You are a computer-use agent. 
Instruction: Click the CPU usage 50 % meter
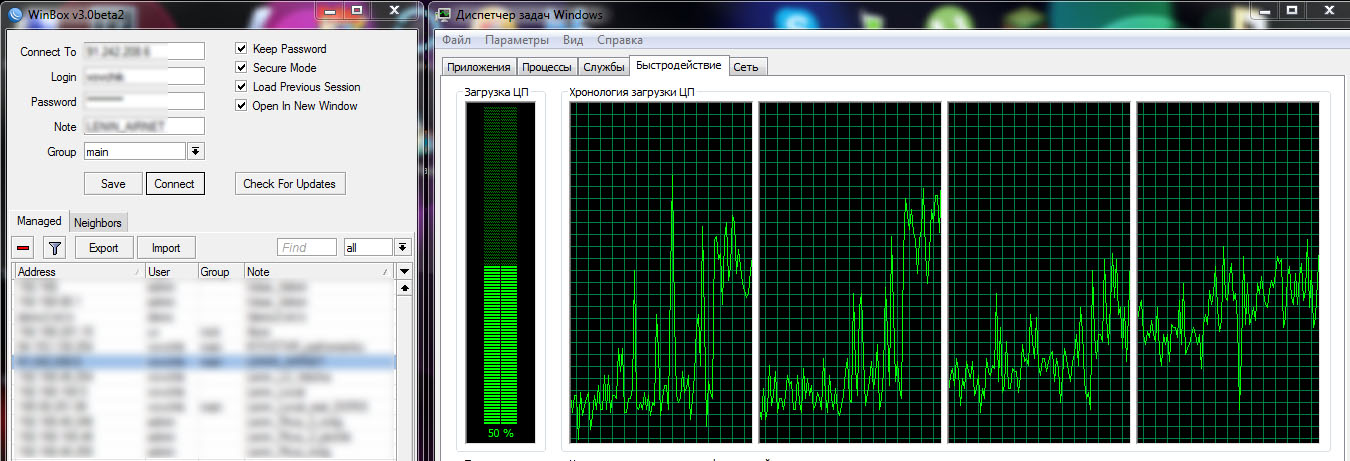pyautogui.click(x=500, y=271)
